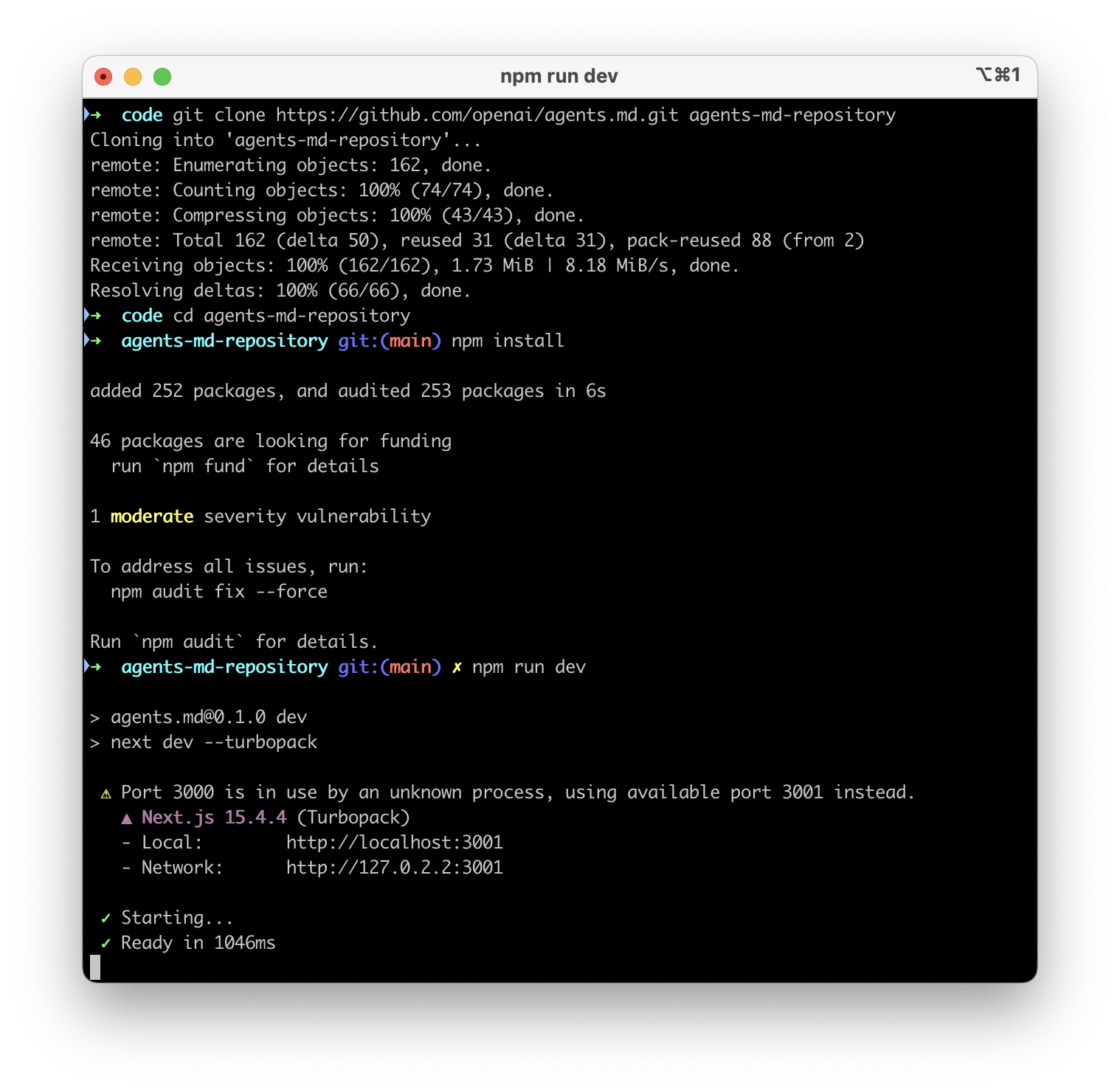Screen dimensions: 1120x1092
Task: Close the terminal window with red button
Action: (x=103, y=77)
